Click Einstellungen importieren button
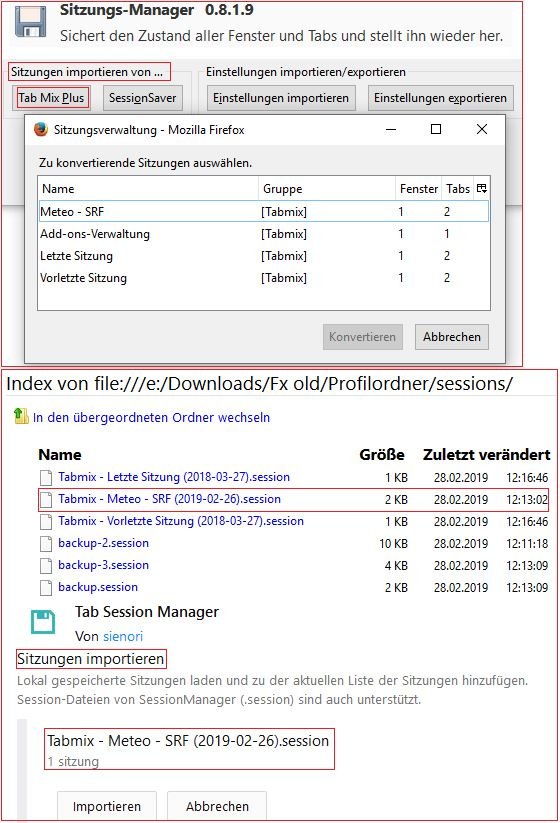 click(x=281, y=98)
